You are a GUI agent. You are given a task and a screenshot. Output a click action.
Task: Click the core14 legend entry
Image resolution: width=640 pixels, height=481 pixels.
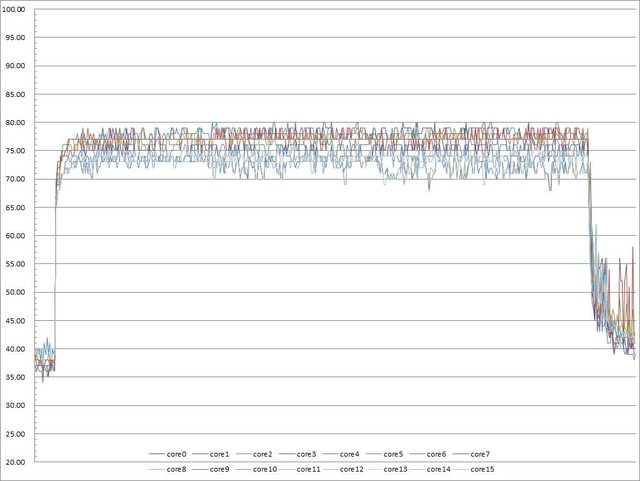coord(438,468)
